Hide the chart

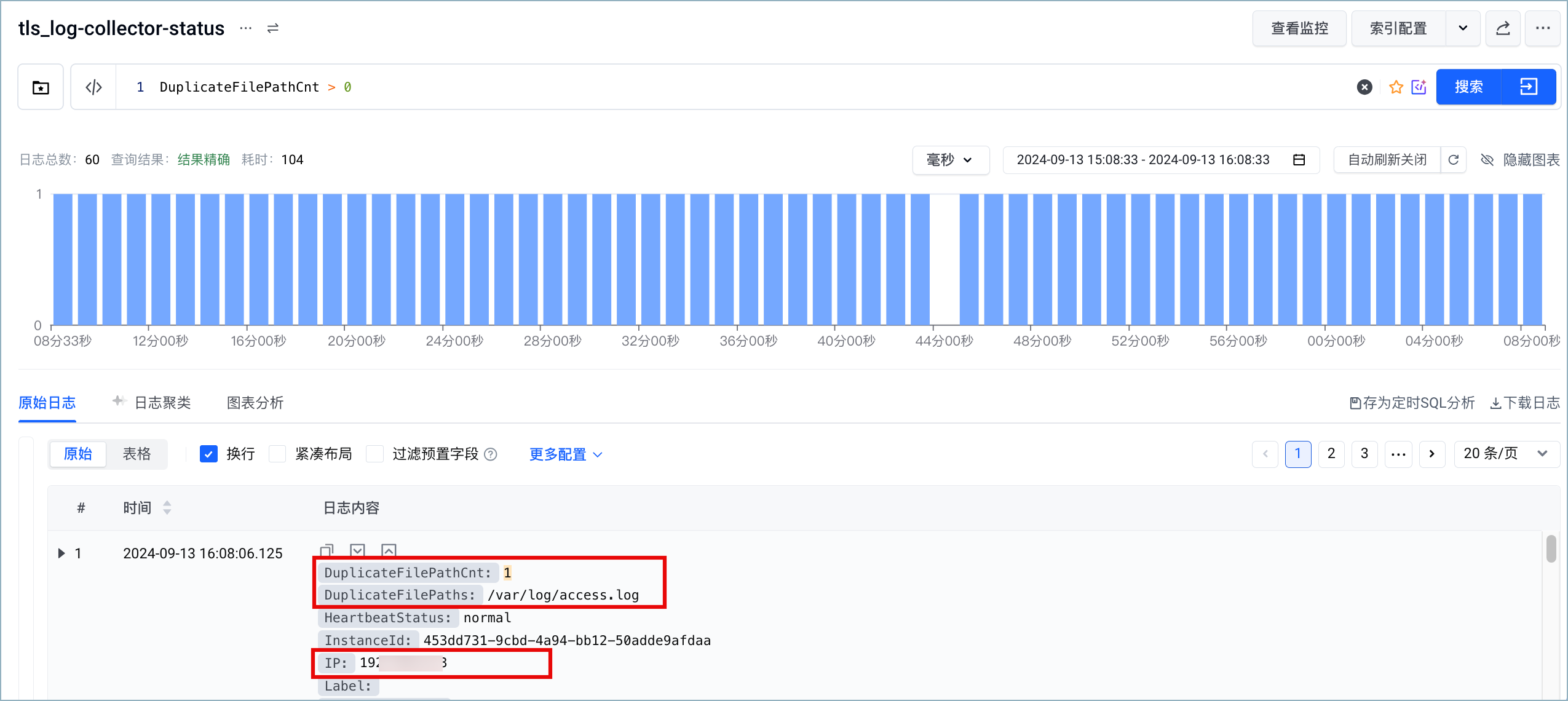(x=1521, y=160)
